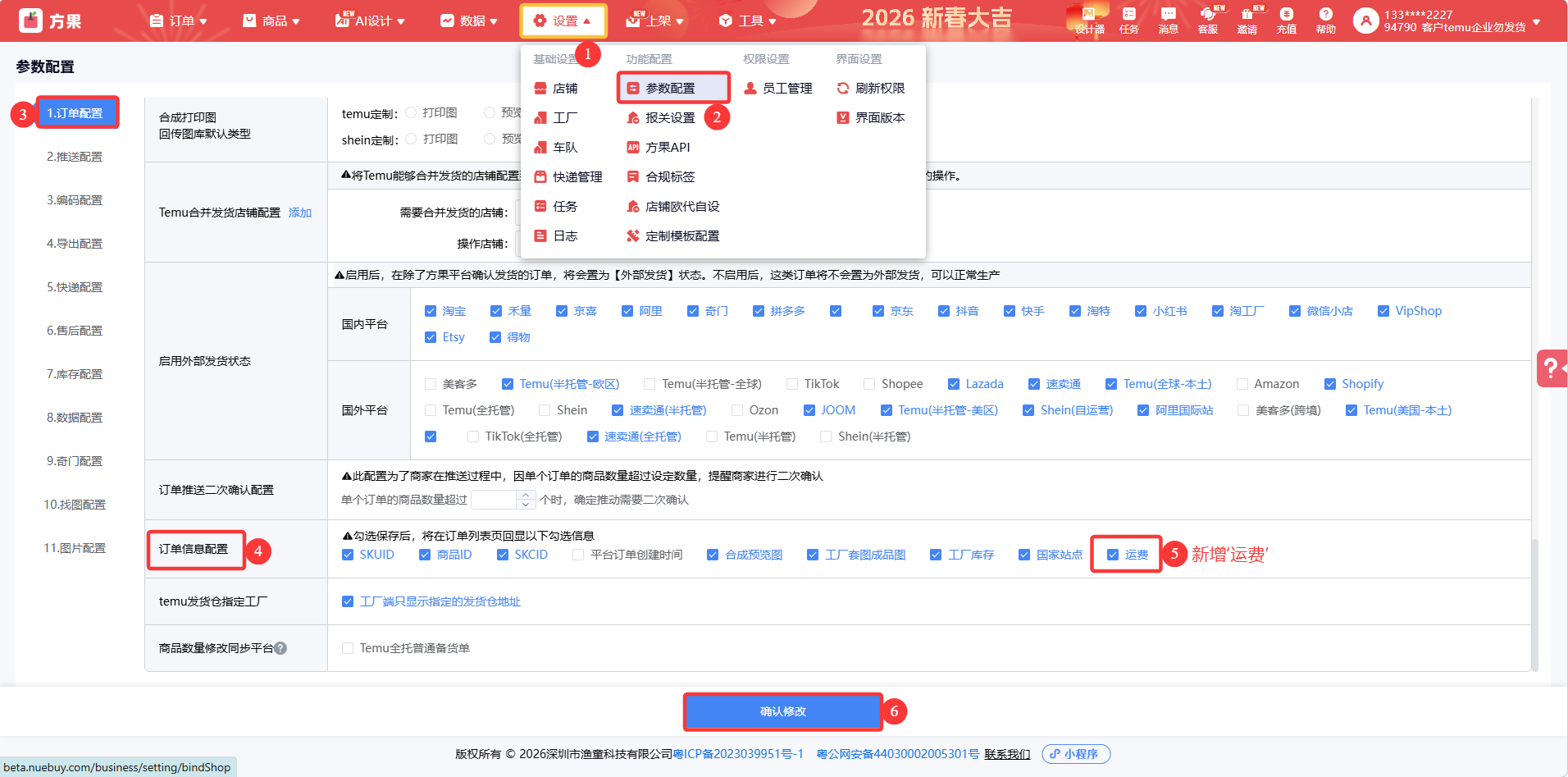Click the 添加 link beside Temu合并发货店铺配置
Screen dimensions: 1568x777
(x=300, y=213)
